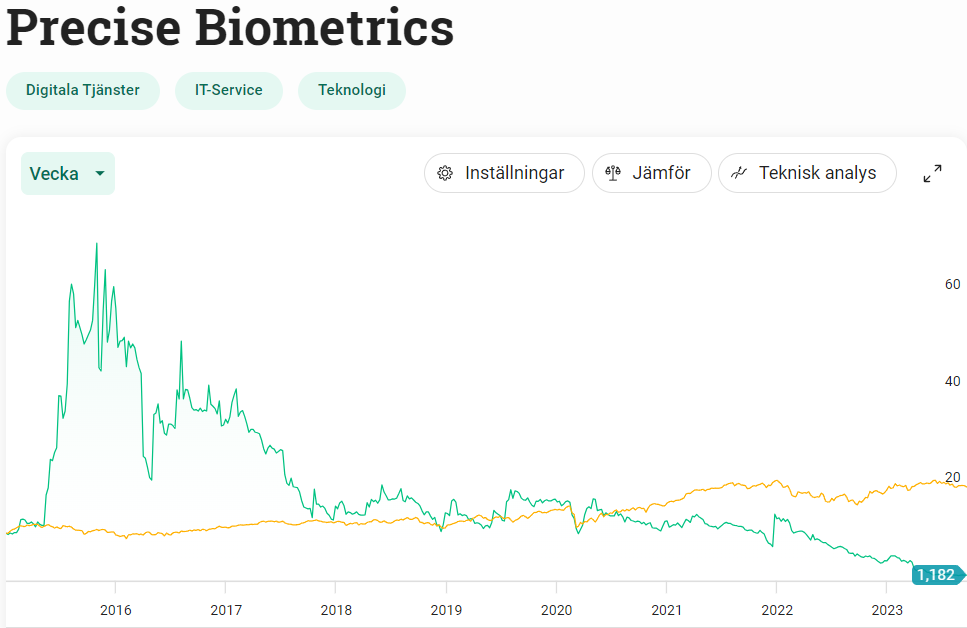Viewport: 967px width, 628px height.
Task: Click the settings gear icon
Action: tap(446, 173)
